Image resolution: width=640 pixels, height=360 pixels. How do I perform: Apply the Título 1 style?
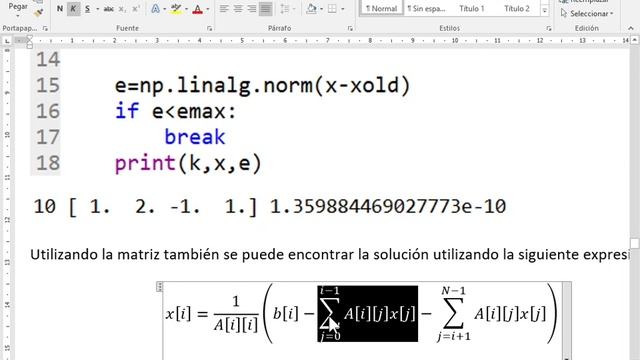471,8
